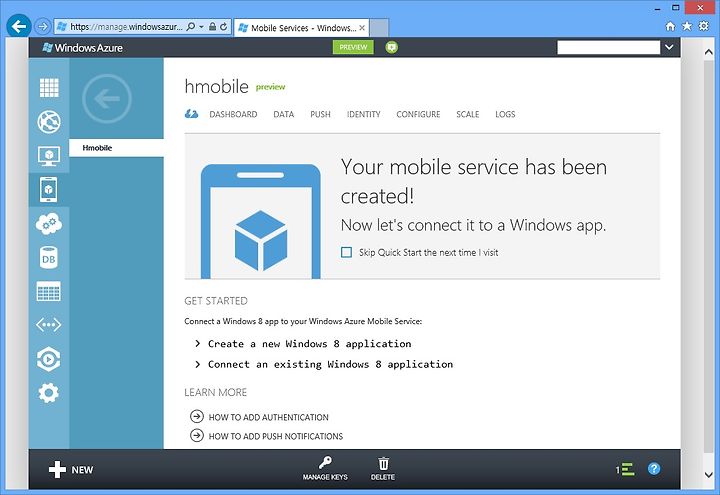Screen dimensions: 720x495
Task: Switch to the SCALE tab
Action: [x=468, y=114]
